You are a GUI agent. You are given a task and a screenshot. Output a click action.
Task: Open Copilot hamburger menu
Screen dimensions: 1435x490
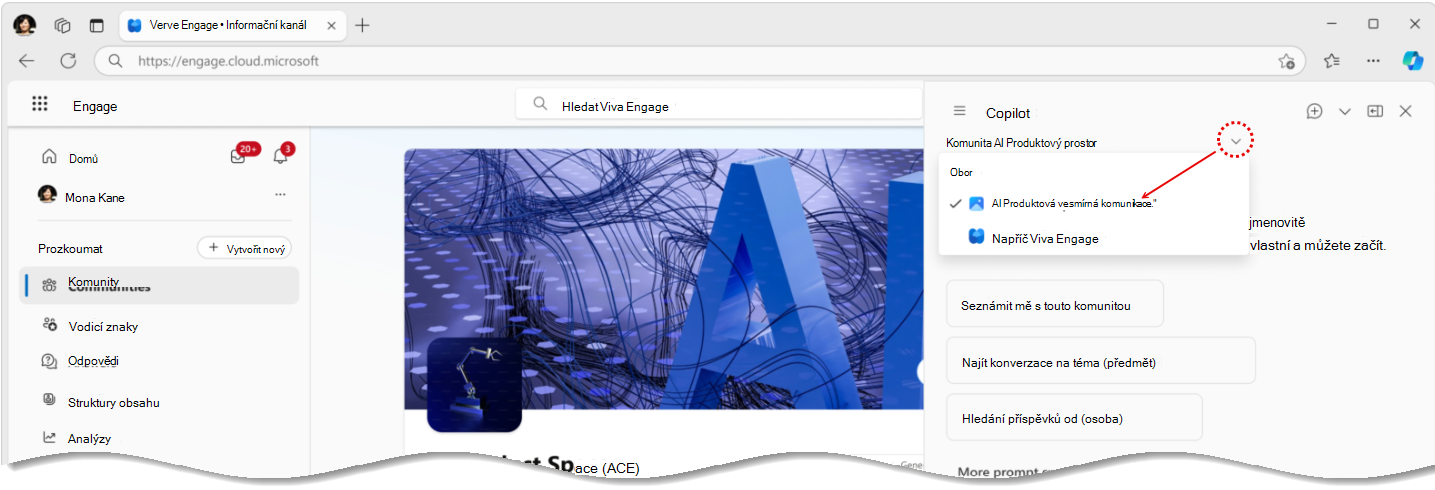pyautogui.click(x=959, y=112)
